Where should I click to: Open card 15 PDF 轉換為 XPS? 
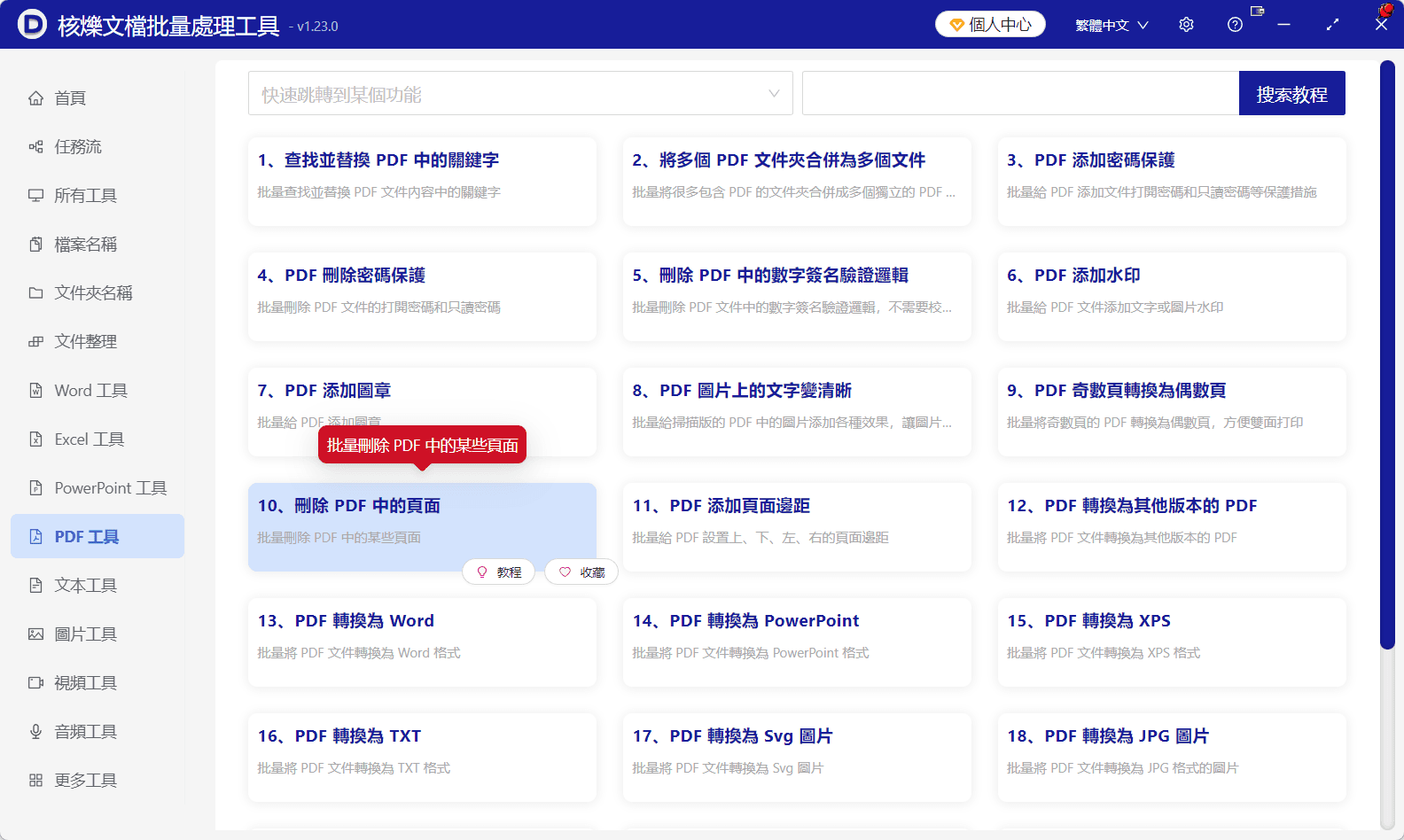[x=1172, y=642]
